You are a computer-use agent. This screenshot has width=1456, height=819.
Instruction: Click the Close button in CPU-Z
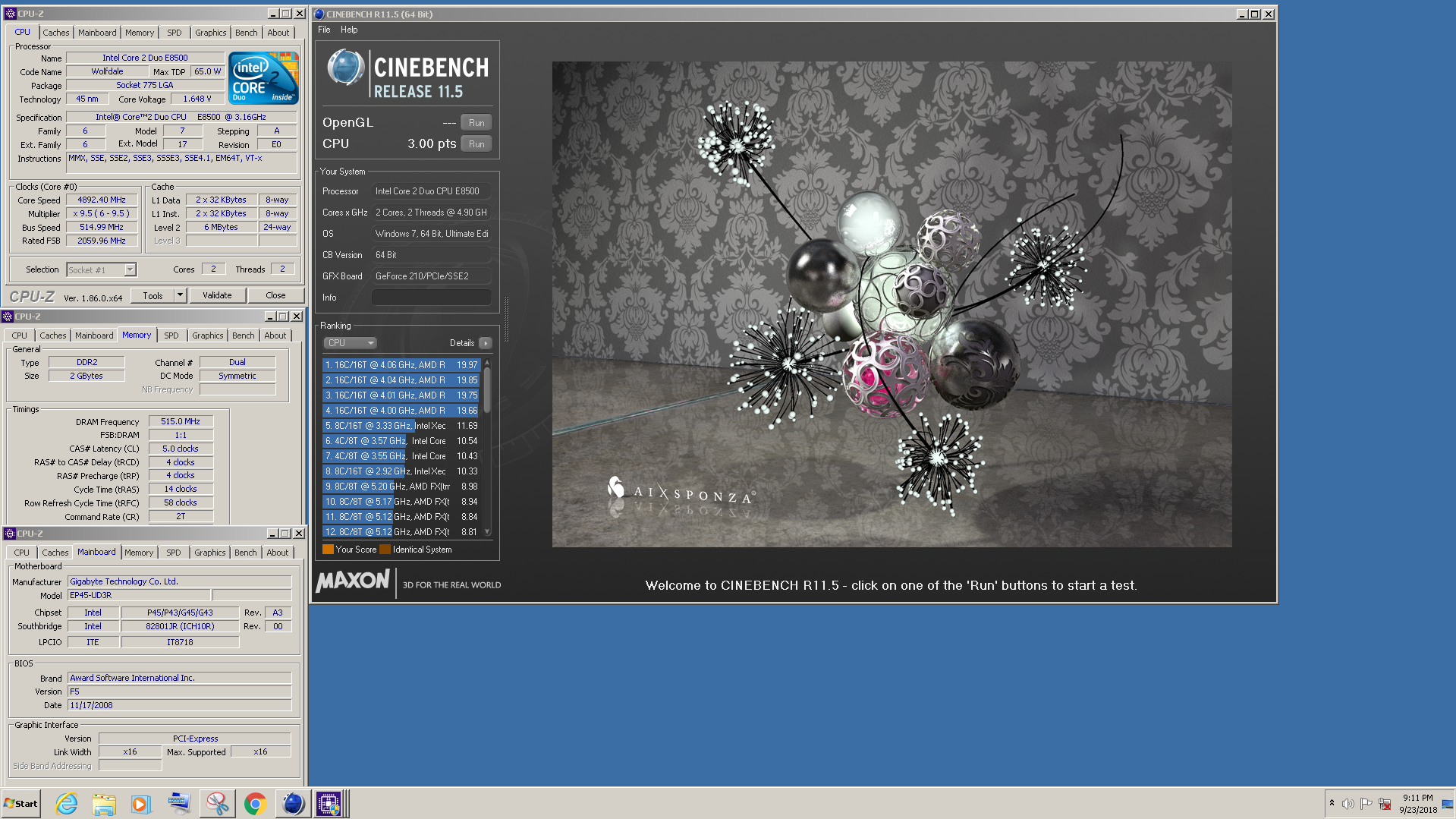275,295
